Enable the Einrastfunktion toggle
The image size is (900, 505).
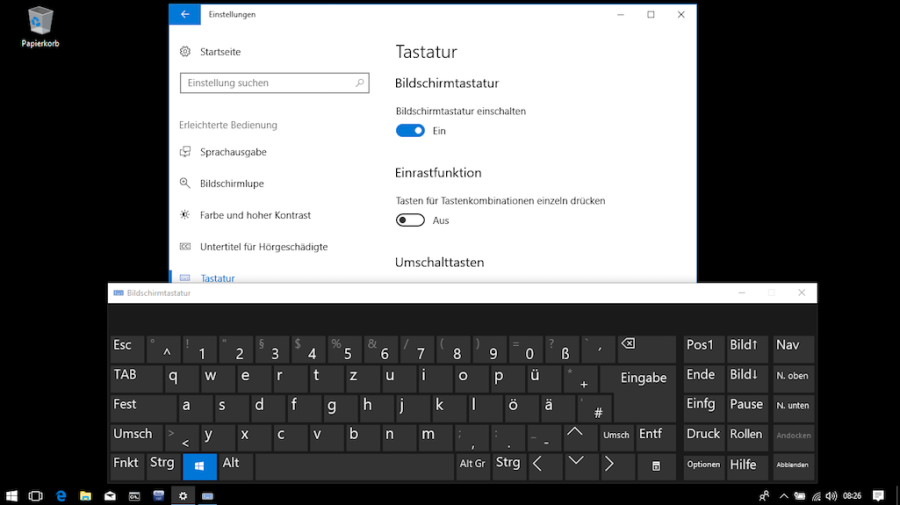click(410, 220)
